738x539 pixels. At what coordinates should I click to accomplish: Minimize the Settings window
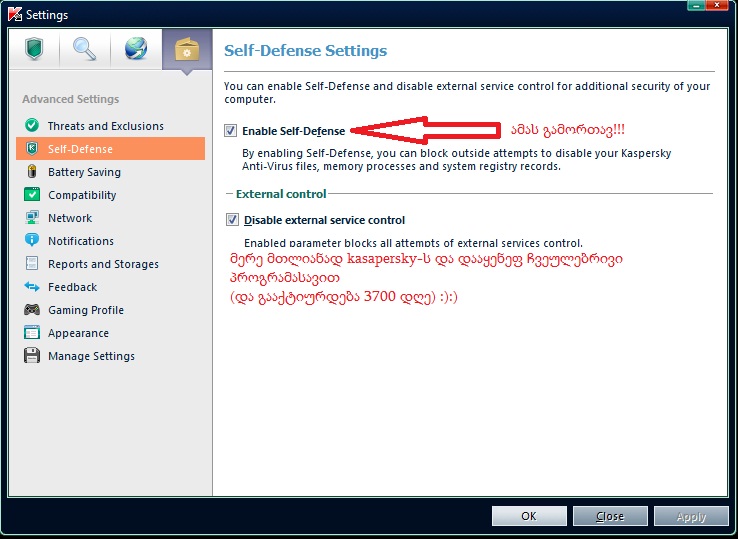coord(696,5)
